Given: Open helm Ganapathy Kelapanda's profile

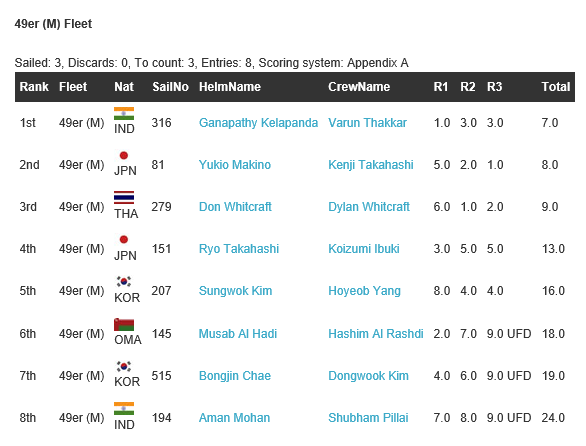Looking at the screenshot, I should click(x=258, y=123).
